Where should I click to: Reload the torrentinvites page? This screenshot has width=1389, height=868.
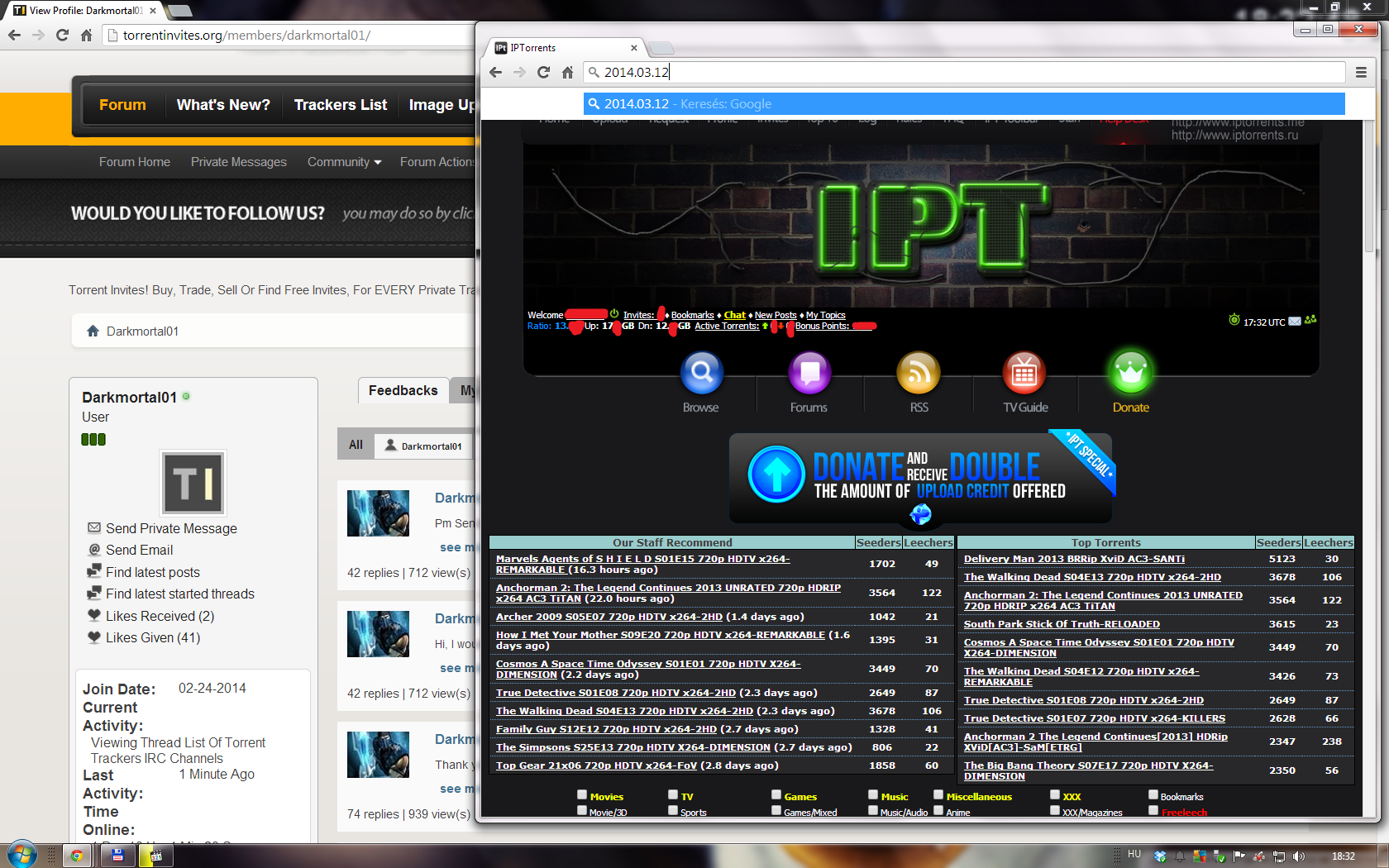pyautogui.click(x=62, y=35)
